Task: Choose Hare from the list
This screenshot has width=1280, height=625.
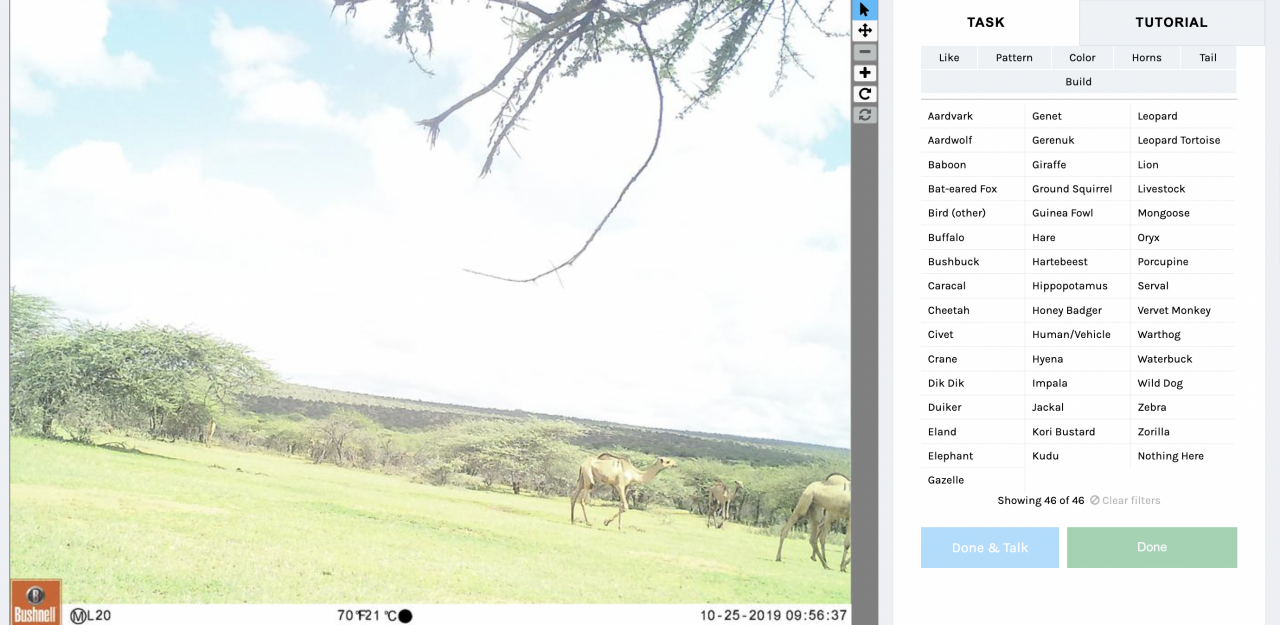Action: point(1078,238)
